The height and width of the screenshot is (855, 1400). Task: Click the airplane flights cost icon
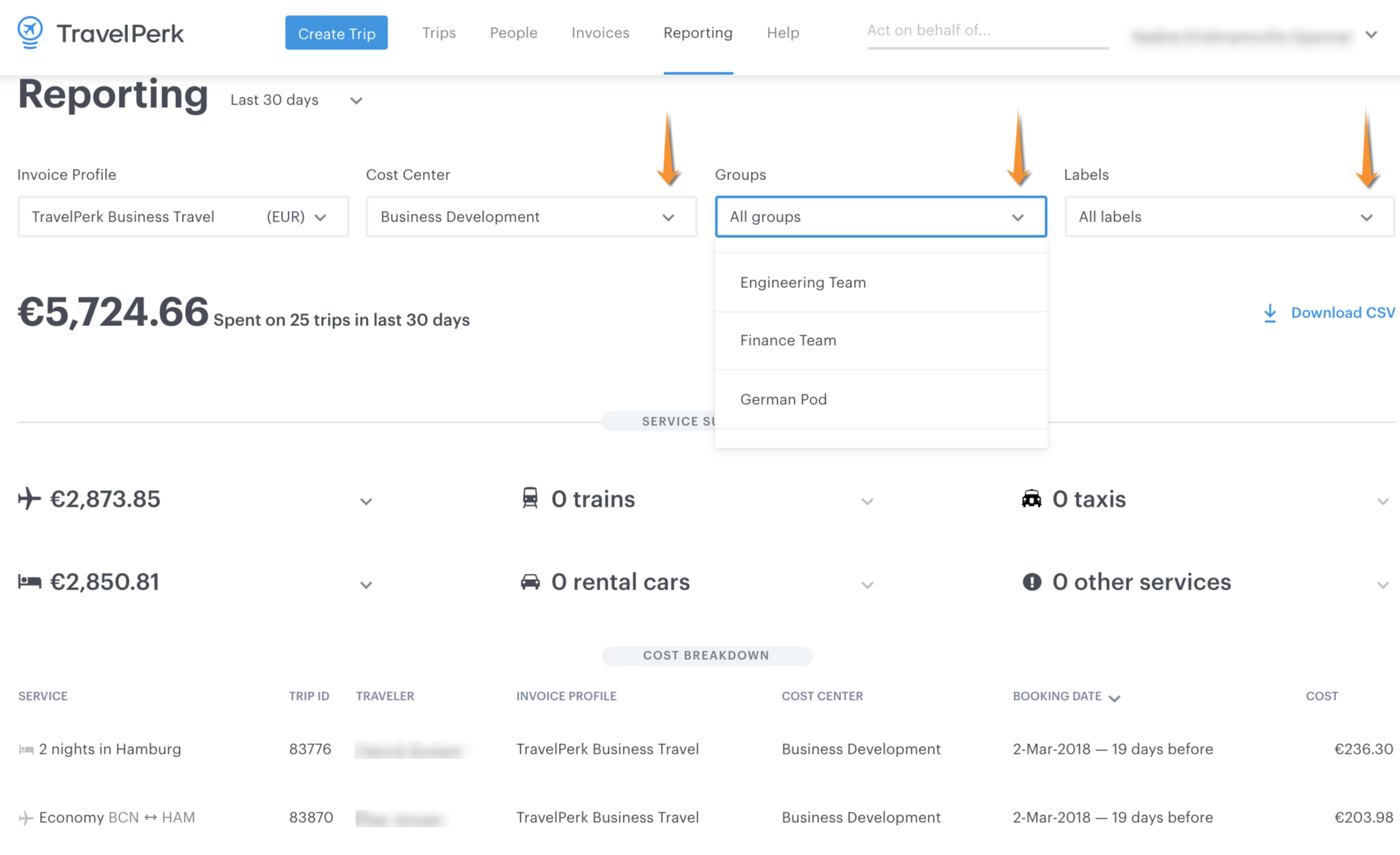coord(29,498)
